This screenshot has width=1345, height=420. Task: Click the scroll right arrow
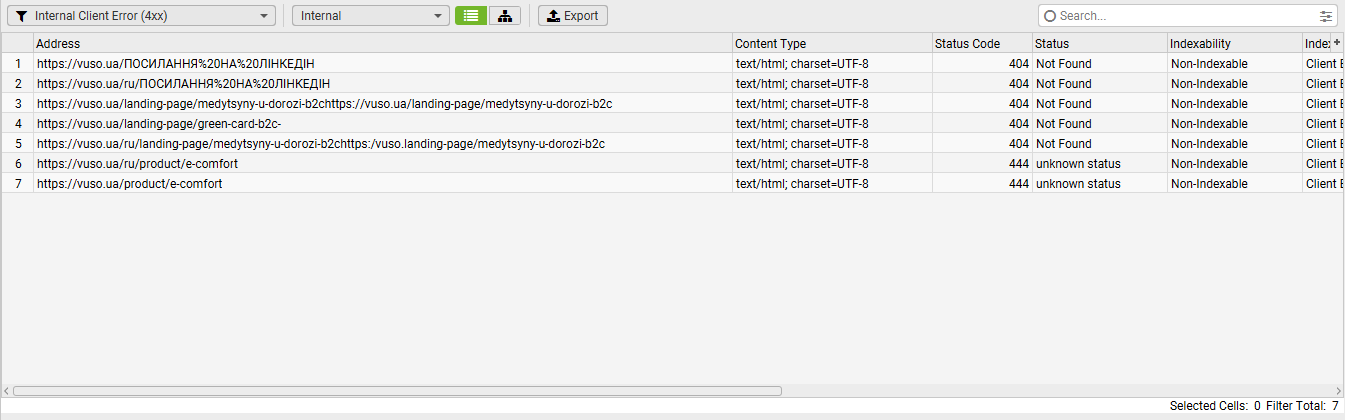point(1339,391)
